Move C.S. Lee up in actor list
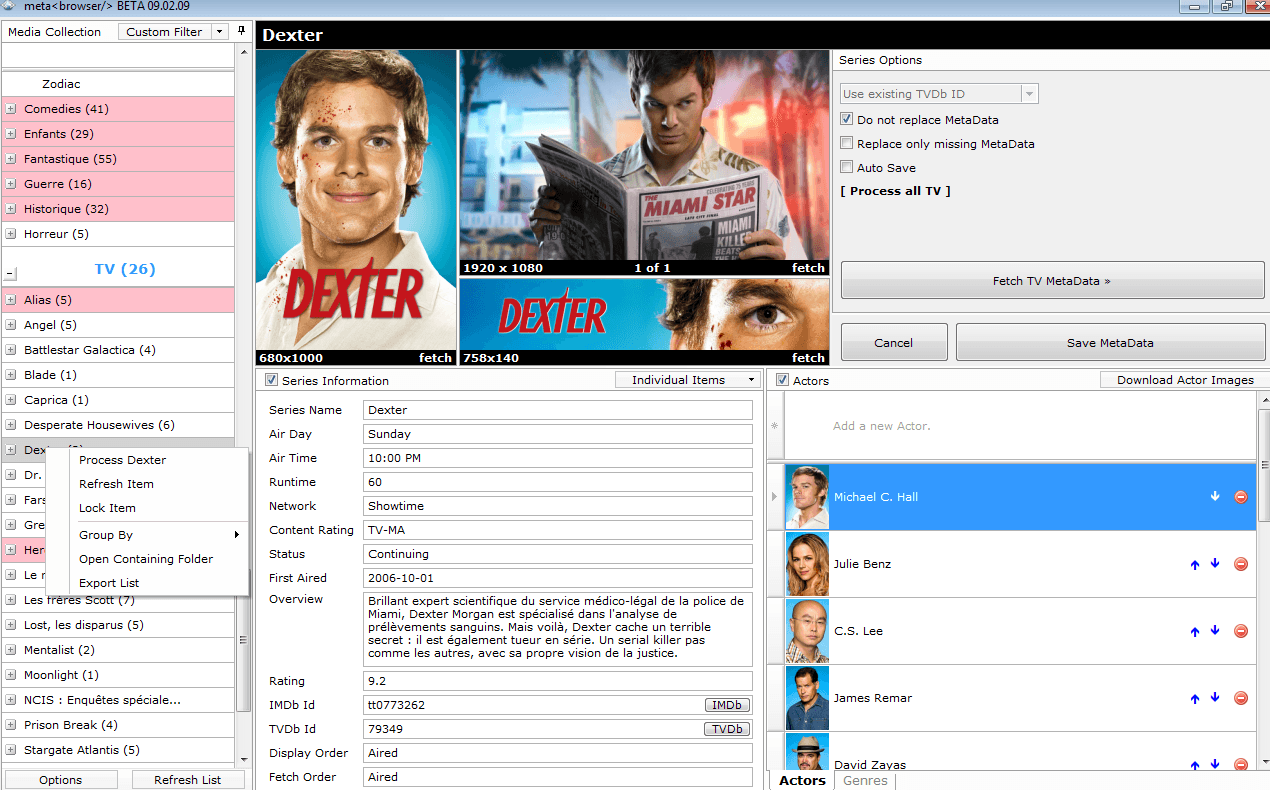The height and width of the screenshot is (790, 1270). tap(1194, 631)
